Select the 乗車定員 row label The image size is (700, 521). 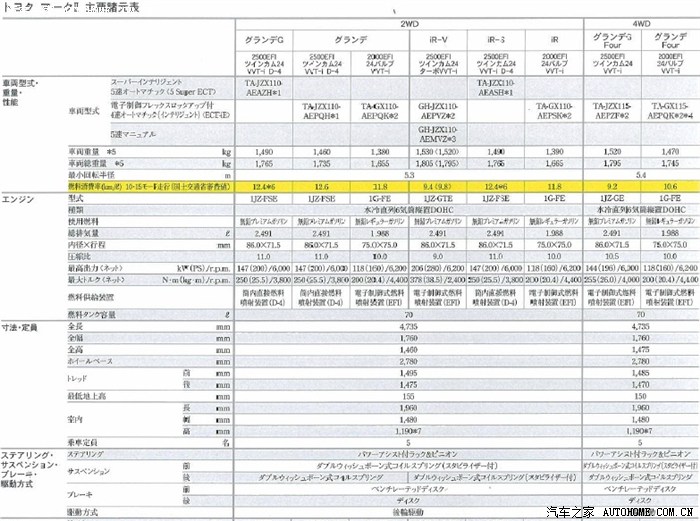[x=84, y=441]
